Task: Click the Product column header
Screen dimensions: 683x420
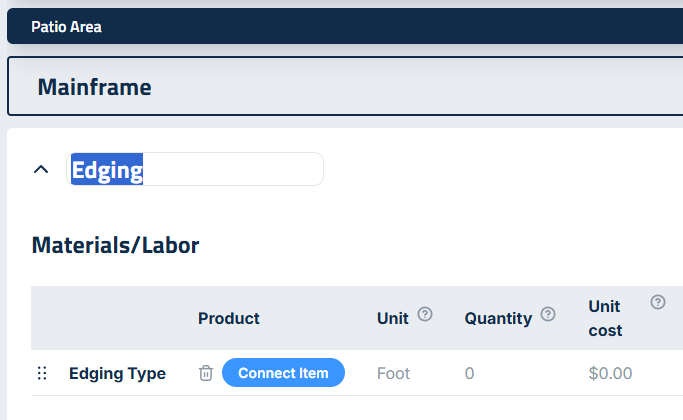Action: [x=228, y=318]
